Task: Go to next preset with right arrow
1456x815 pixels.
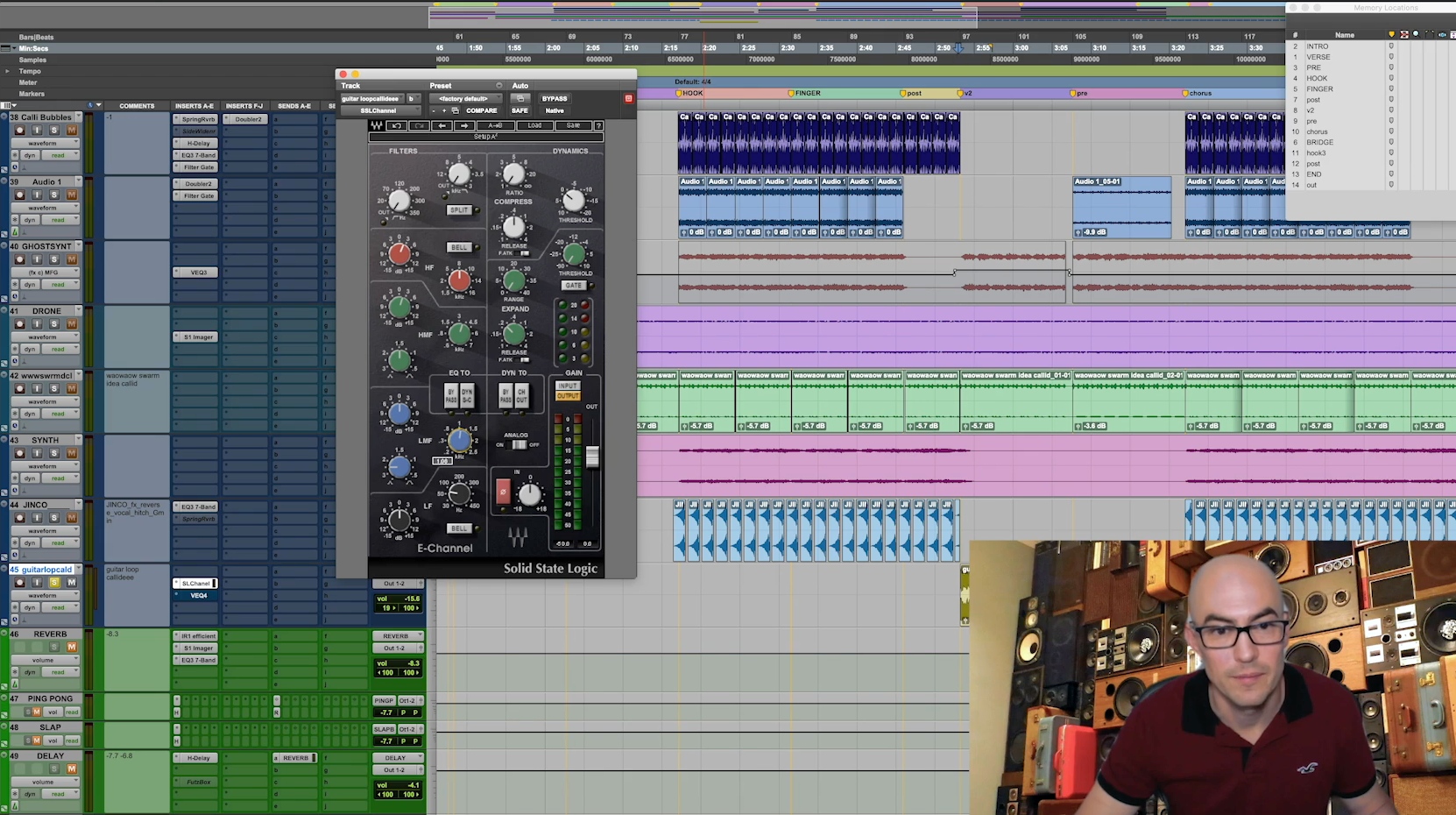Action: tap(464, 125)
